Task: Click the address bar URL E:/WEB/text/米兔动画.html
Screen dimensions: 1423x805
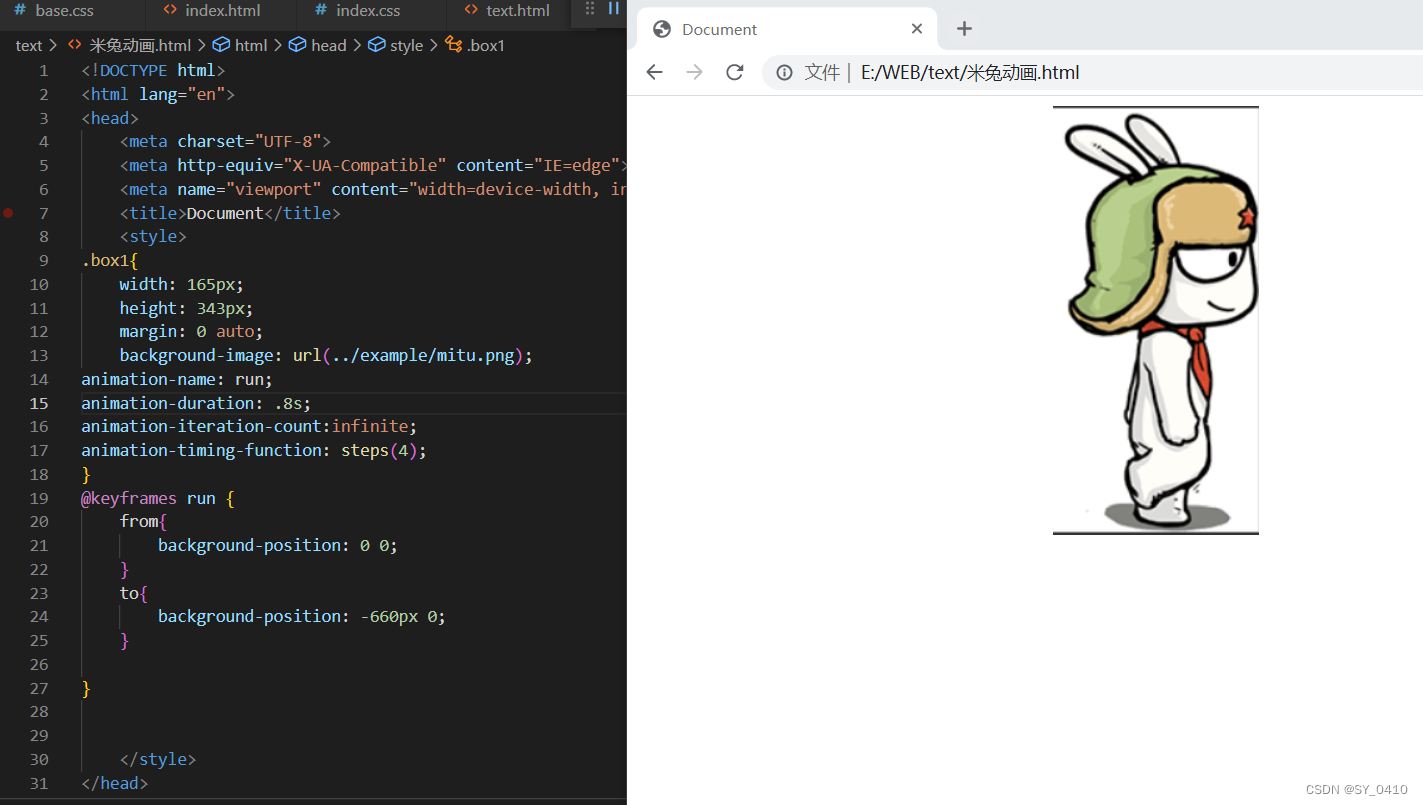Action: coord(970,72)
